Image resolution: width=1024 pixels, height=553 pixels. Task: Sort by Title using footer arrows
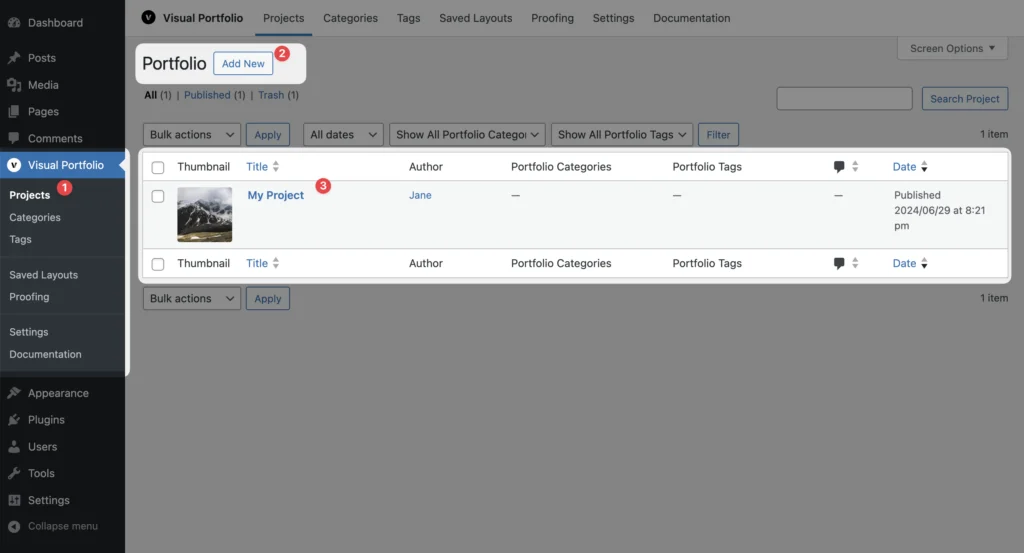coord(276,263)
